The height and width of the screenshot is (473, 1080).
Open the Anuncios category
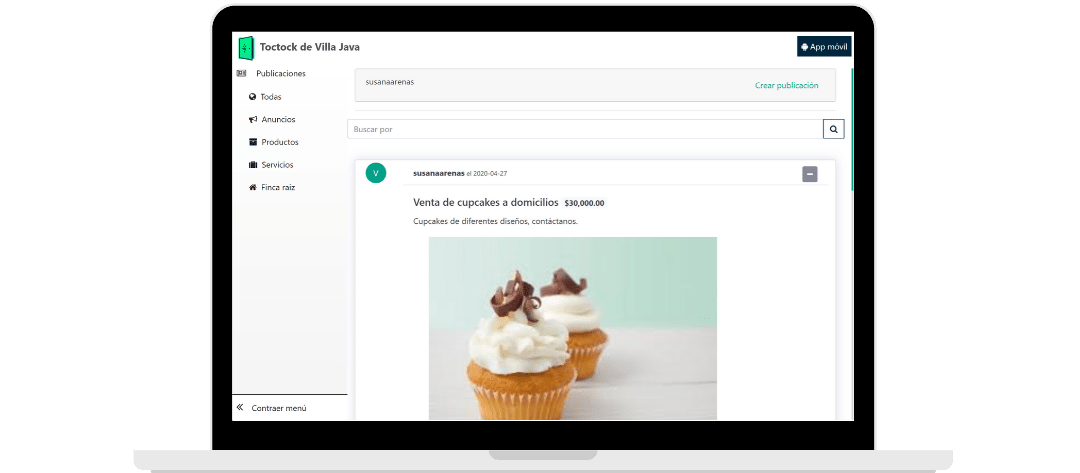point(277,120)
